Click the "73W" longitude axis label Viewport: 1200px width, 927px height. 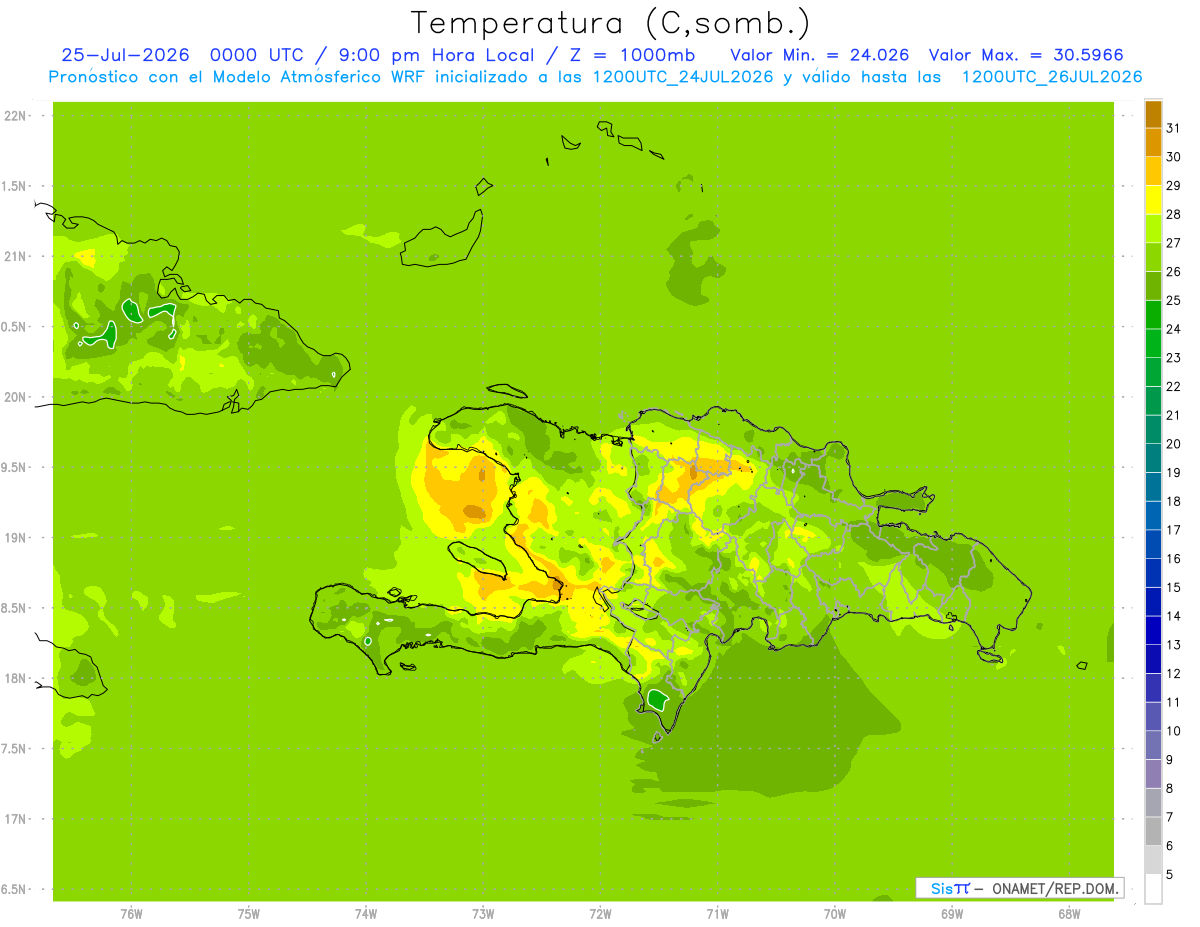click(x=483, y=914)
